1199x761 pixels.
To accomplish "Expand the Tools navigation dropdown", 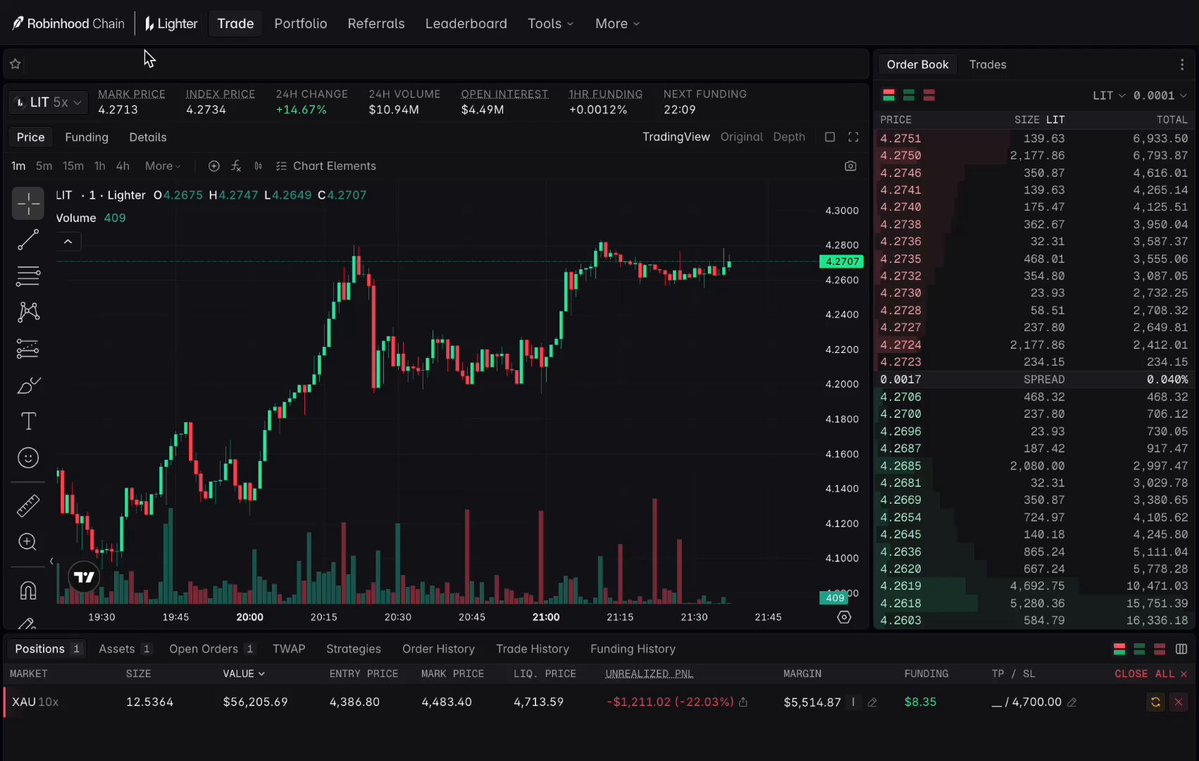I will coord(551,24).
